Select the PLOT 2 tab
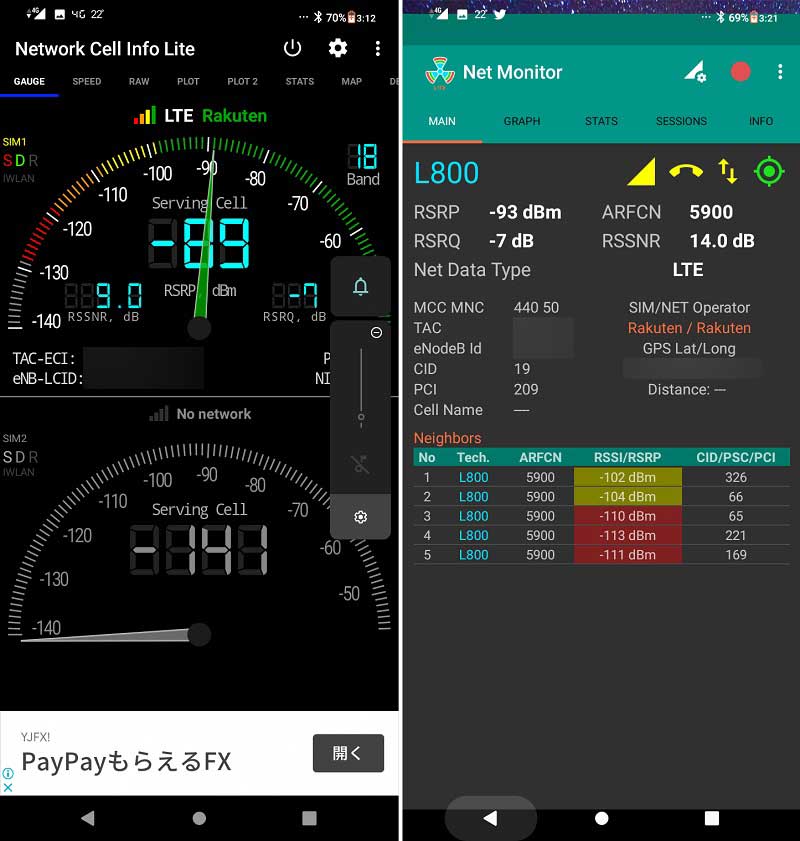800x841 pixels. coord(242,82)
